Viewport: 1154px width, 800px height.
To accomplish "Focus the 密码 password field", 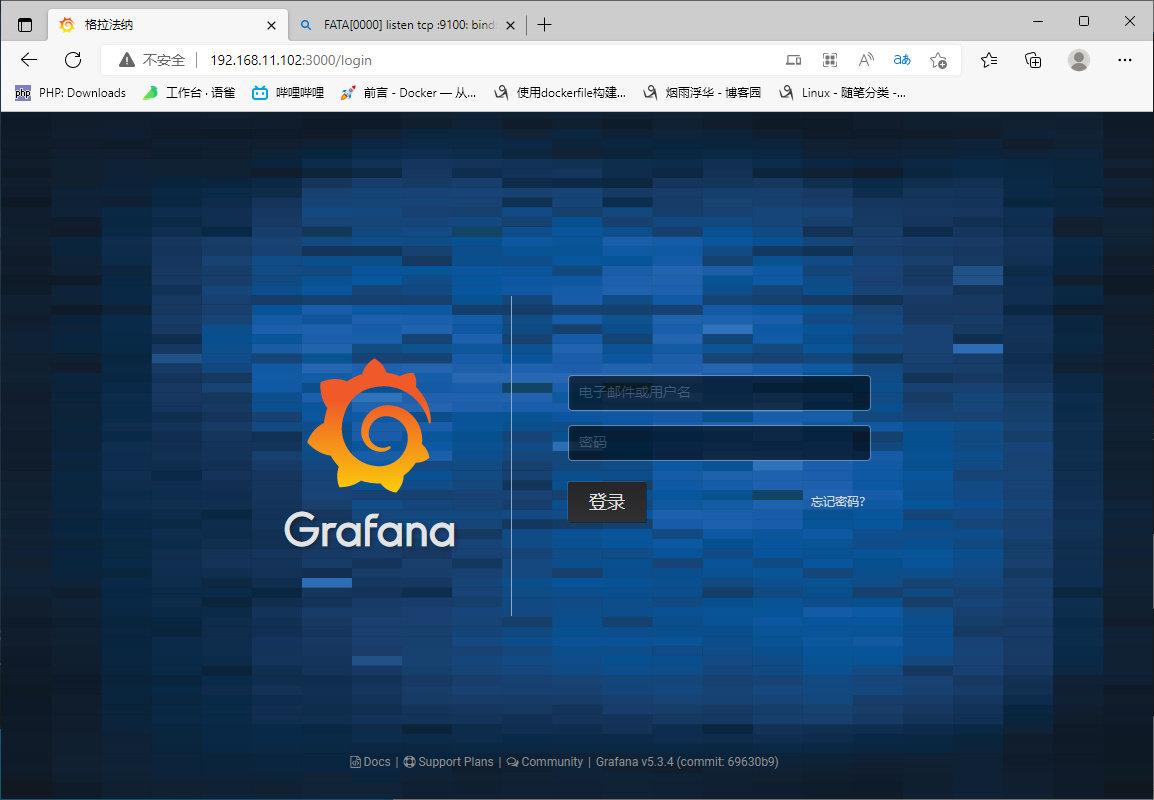I will pyautogui.click(x=719, y=443).
